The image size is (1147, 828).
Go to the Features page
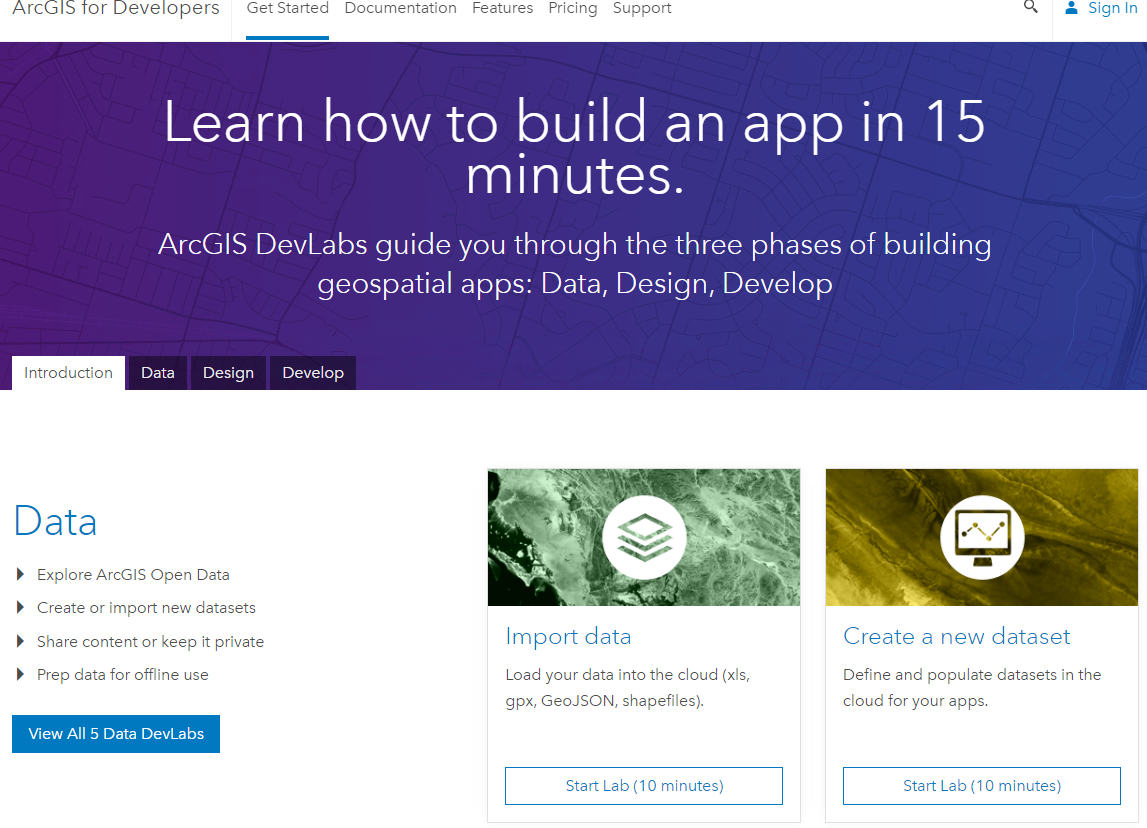point(503,8)
